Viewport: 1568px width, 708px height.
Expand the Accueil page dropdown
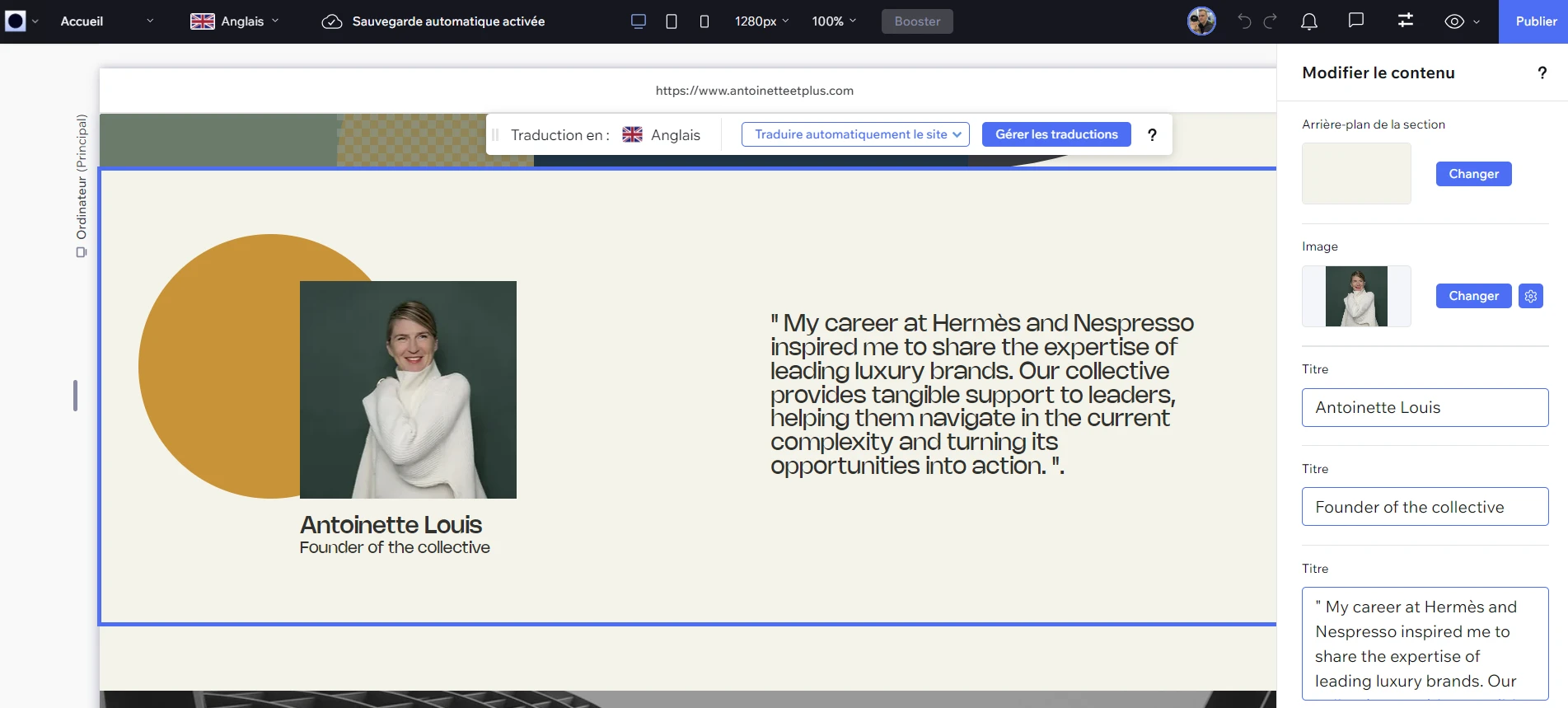(150, 21)
